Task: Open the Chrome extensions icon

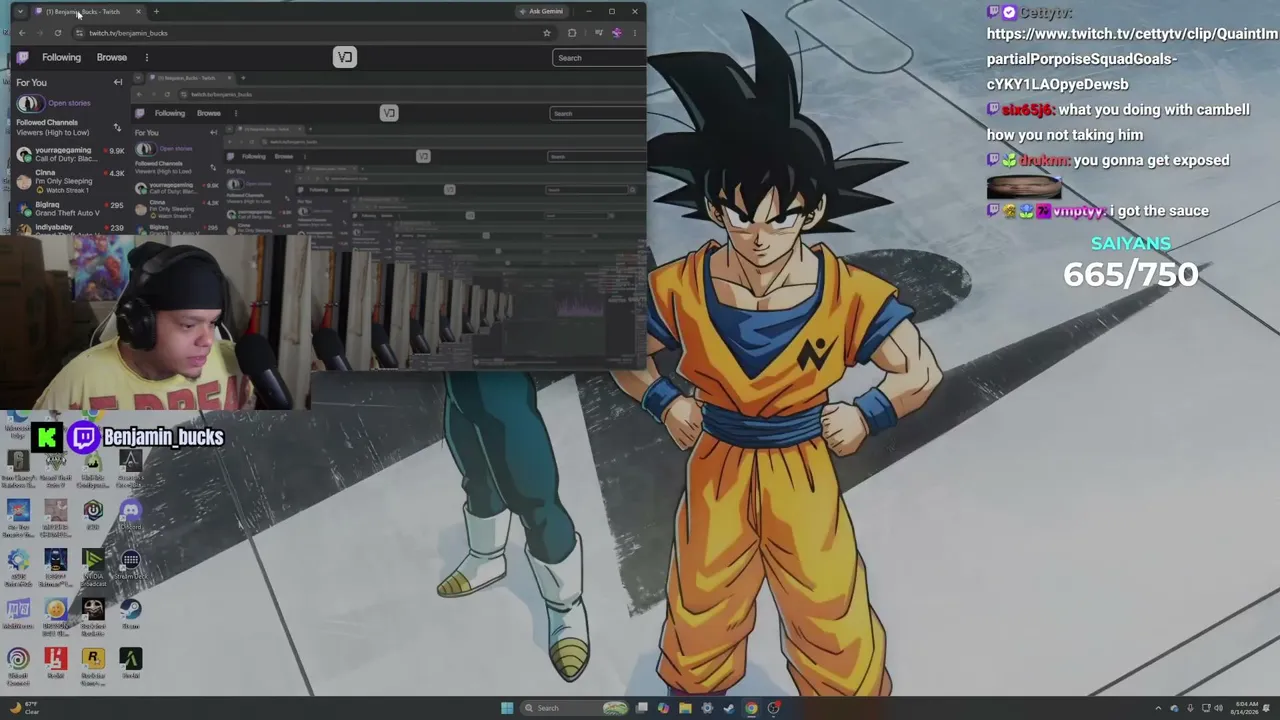Action: point(572,33)
